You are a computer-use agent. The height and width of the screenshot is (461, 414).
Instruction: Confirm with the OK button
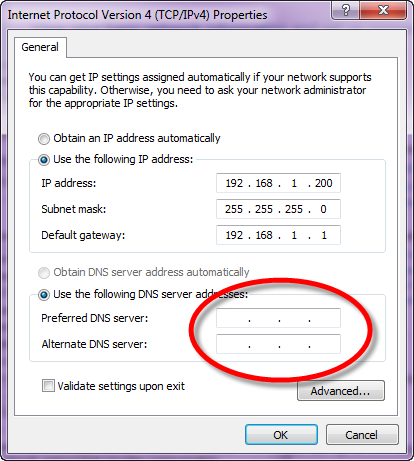coord(281,435)
